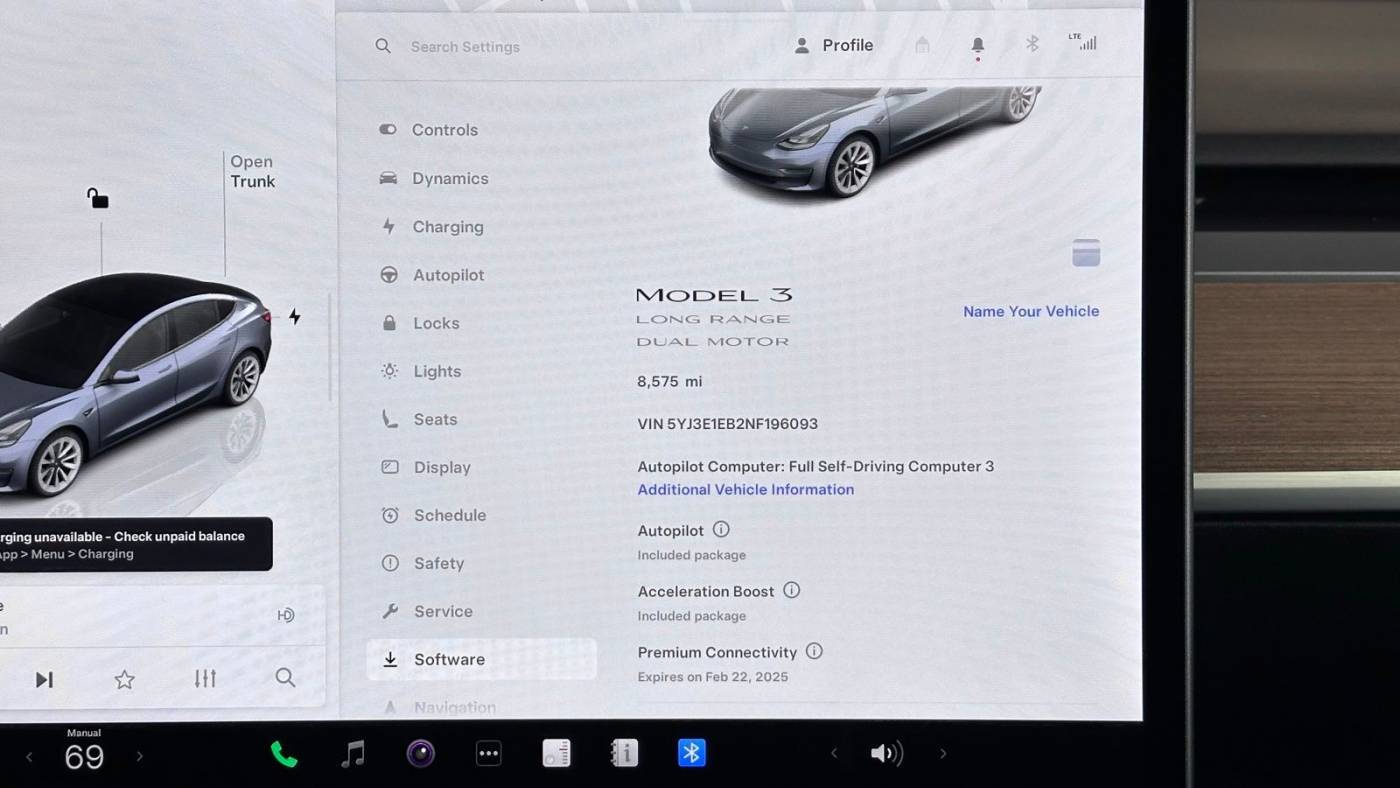Lower cabin temperature with the left arrow
The width and height of the screenshot is (1400, 788).
[x=29, y=757]
